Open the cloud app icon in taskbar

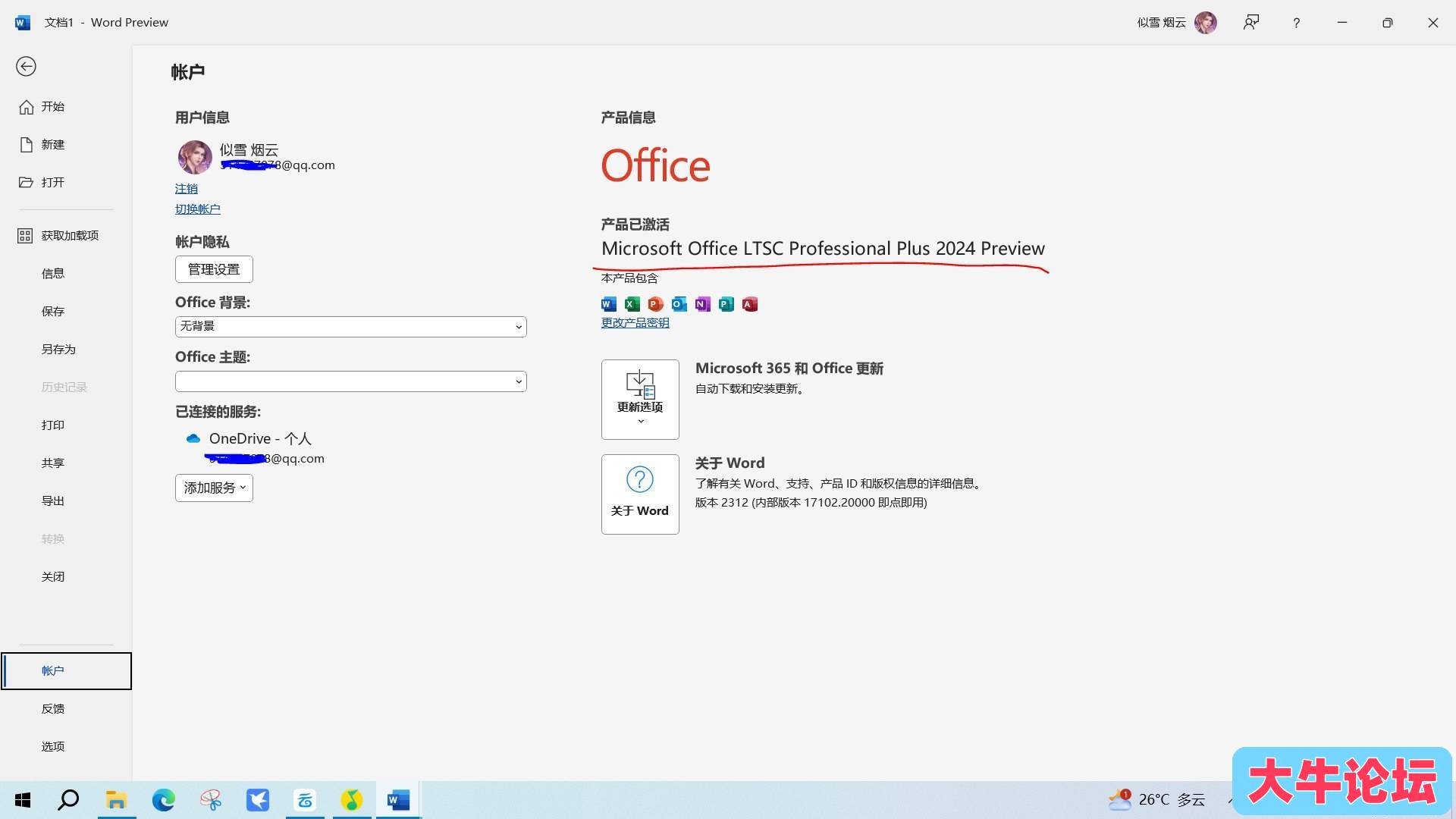tap(305, 800)
